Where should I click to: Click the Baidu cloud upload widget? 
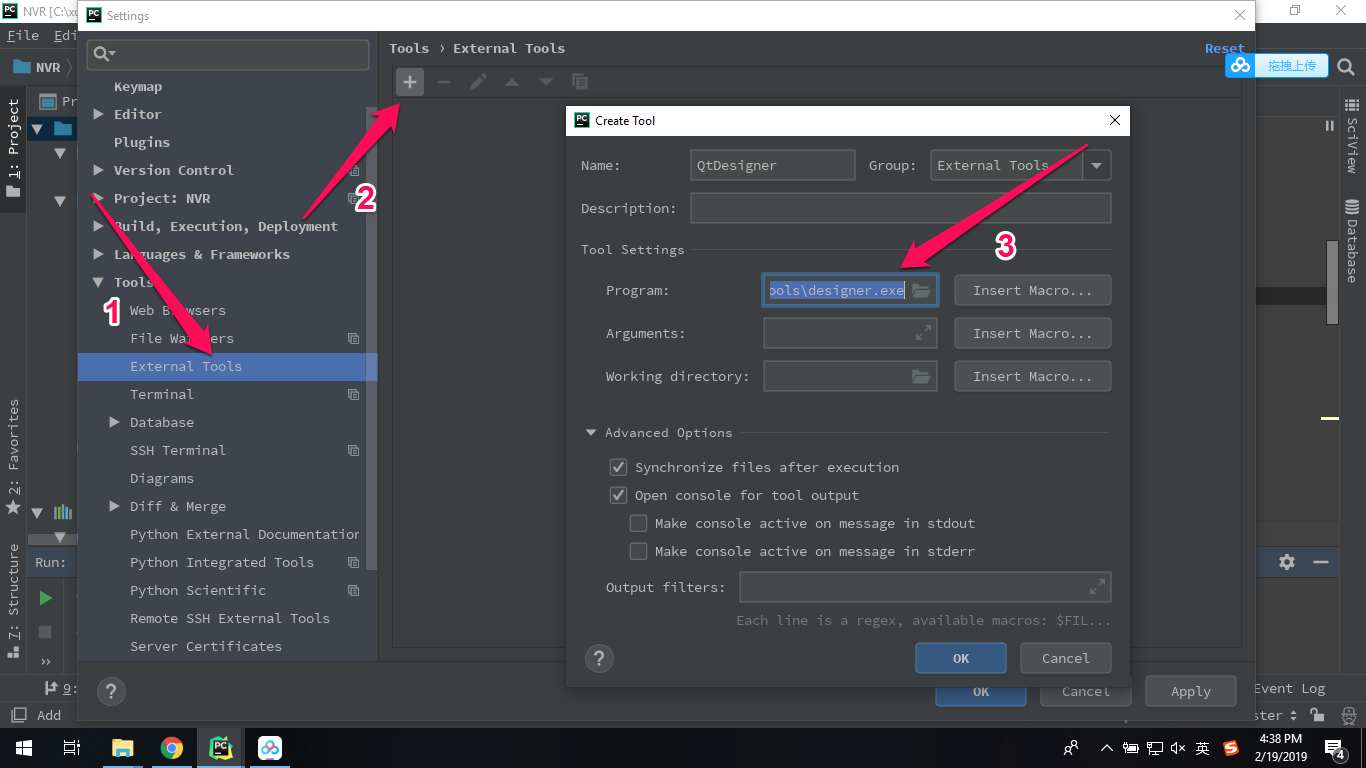click(1277, 65)
